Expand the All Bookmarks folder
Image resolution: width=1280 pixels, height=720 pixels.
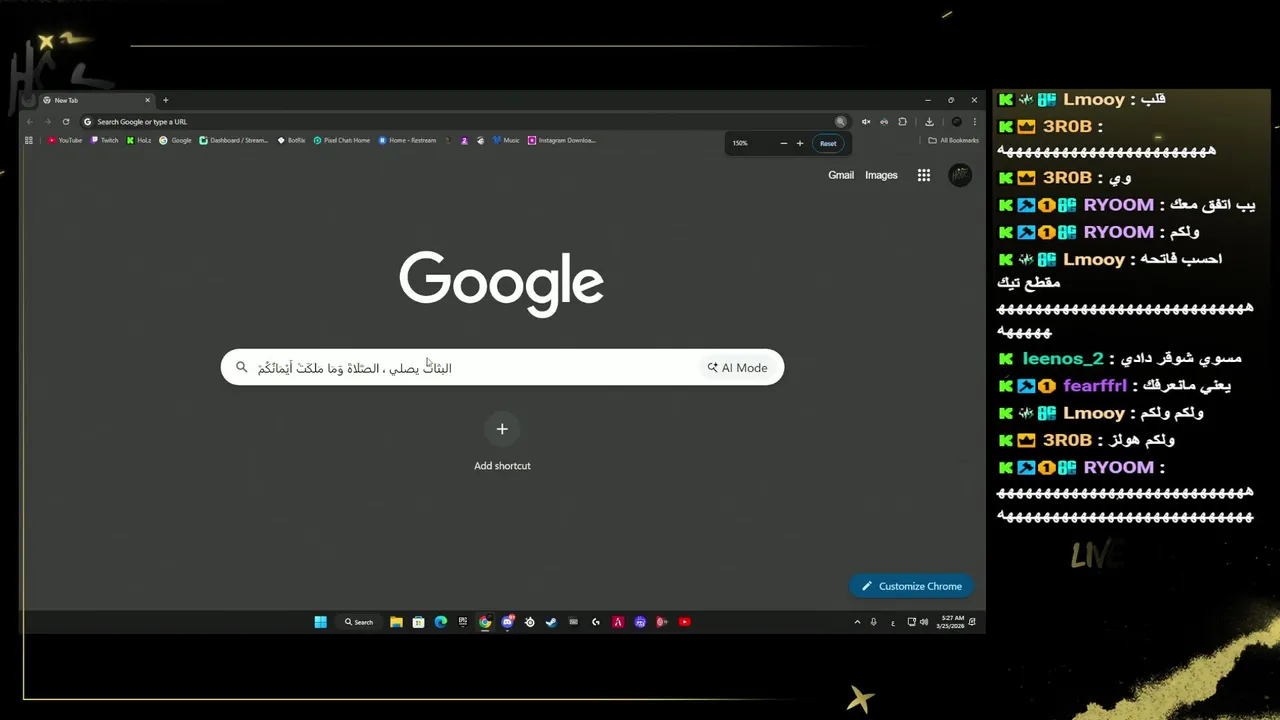pyautogui.click(x=953, y=140)
